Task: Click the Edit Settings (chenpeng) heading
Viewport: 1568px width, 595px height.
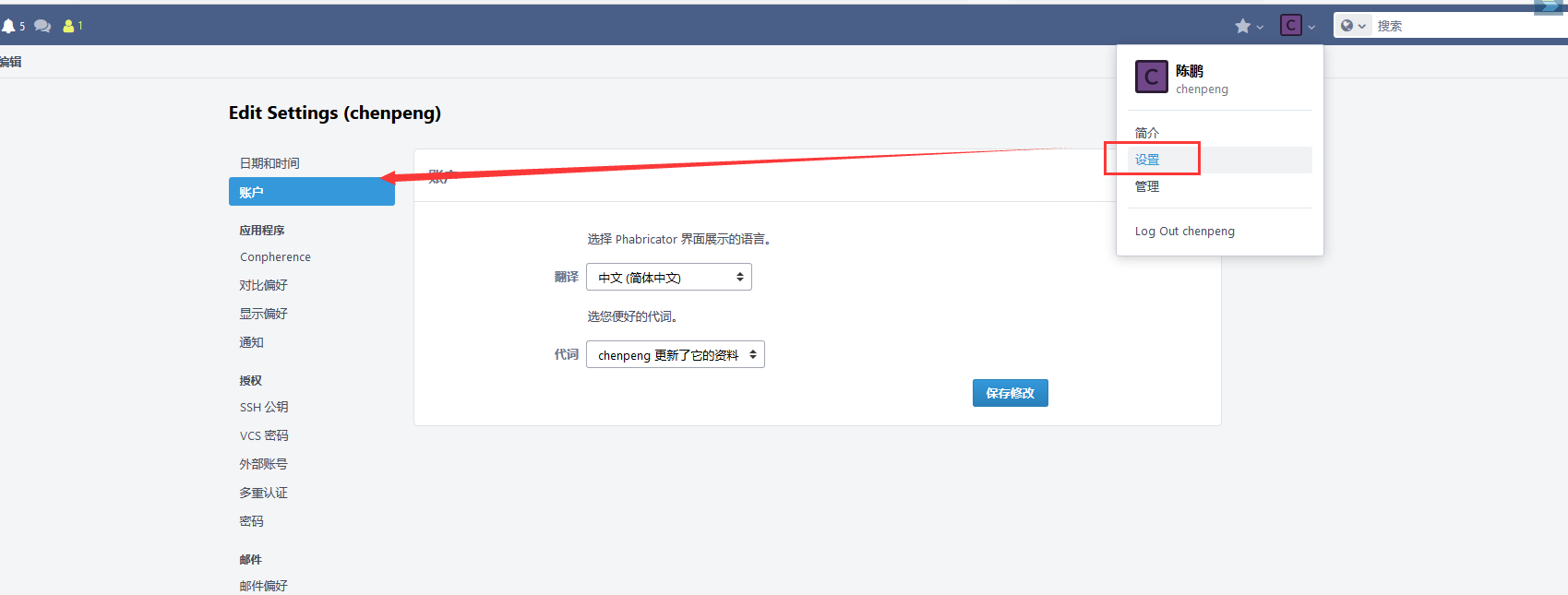Action: tap(335, 113)
